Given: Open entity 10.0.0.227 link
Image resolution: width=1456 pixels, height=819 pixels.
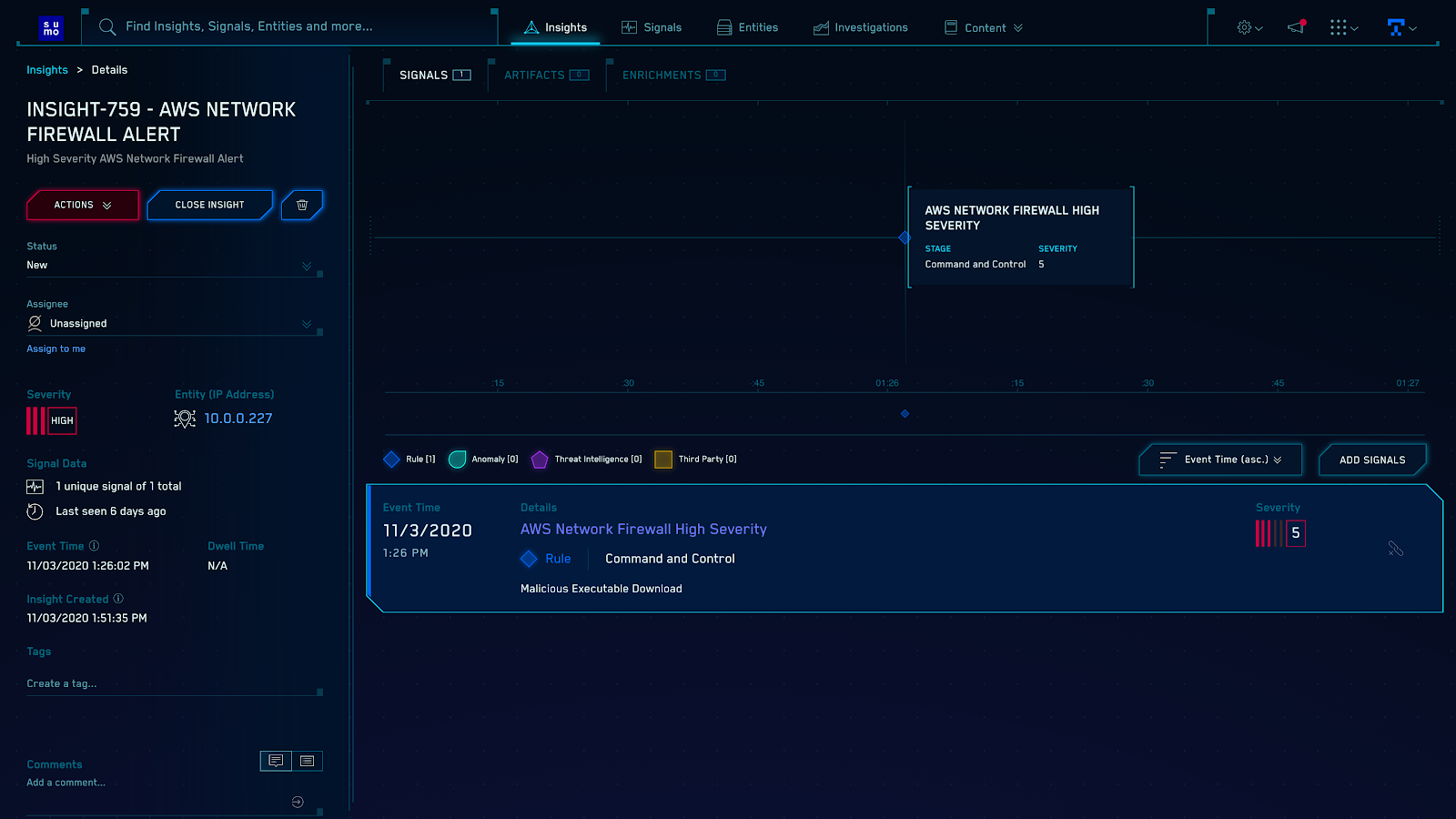Looking at the screenshot, I should (x=238, y=419).
